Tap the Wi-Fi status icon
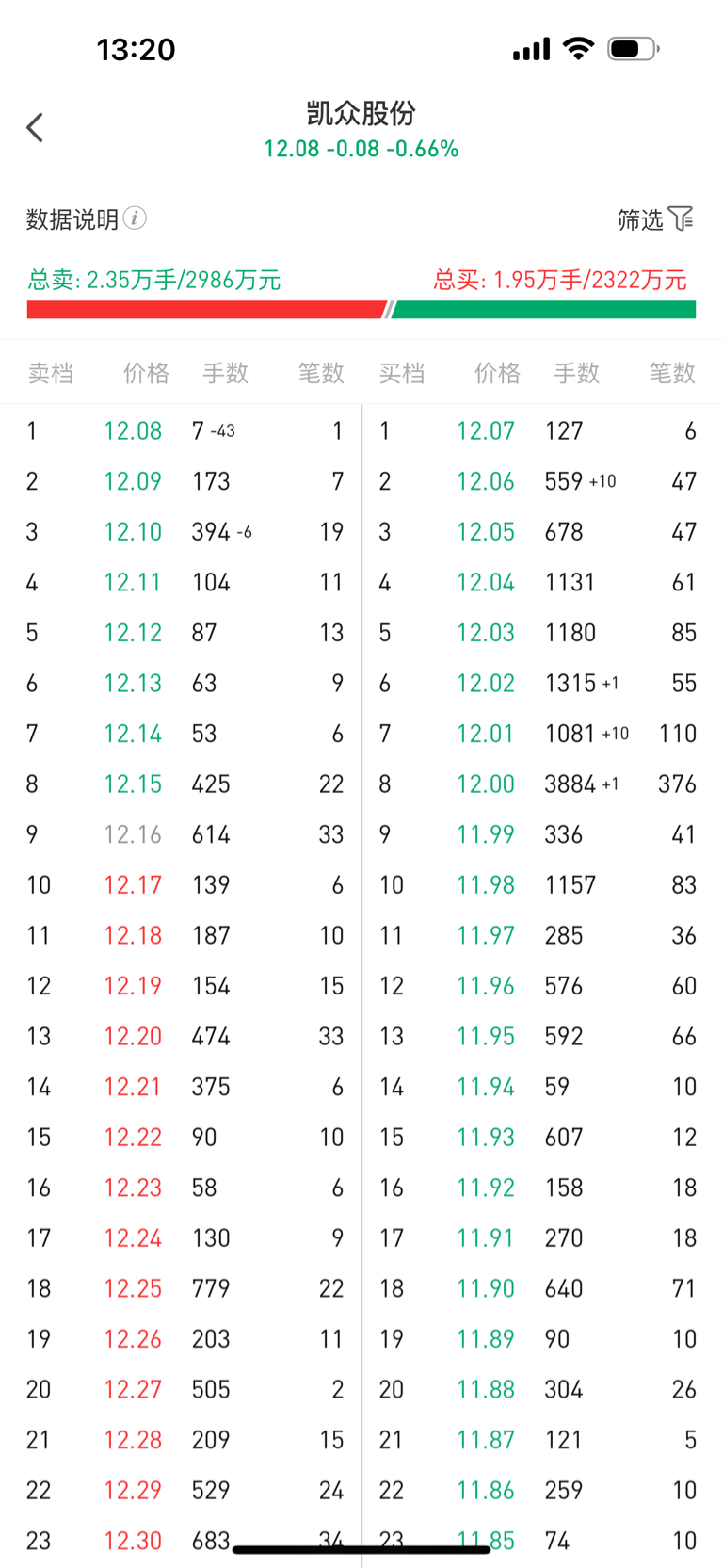Image resolution: width=723 pixels, height=1568 pixels. 578,48
